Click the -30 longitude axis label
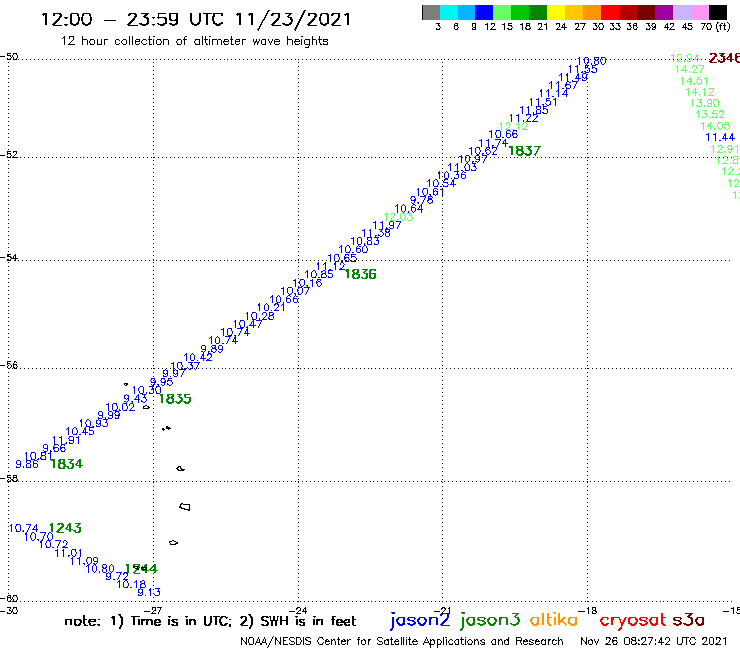Image resolution: width=740 pixels, height=650 pixels. click(9, 610)
